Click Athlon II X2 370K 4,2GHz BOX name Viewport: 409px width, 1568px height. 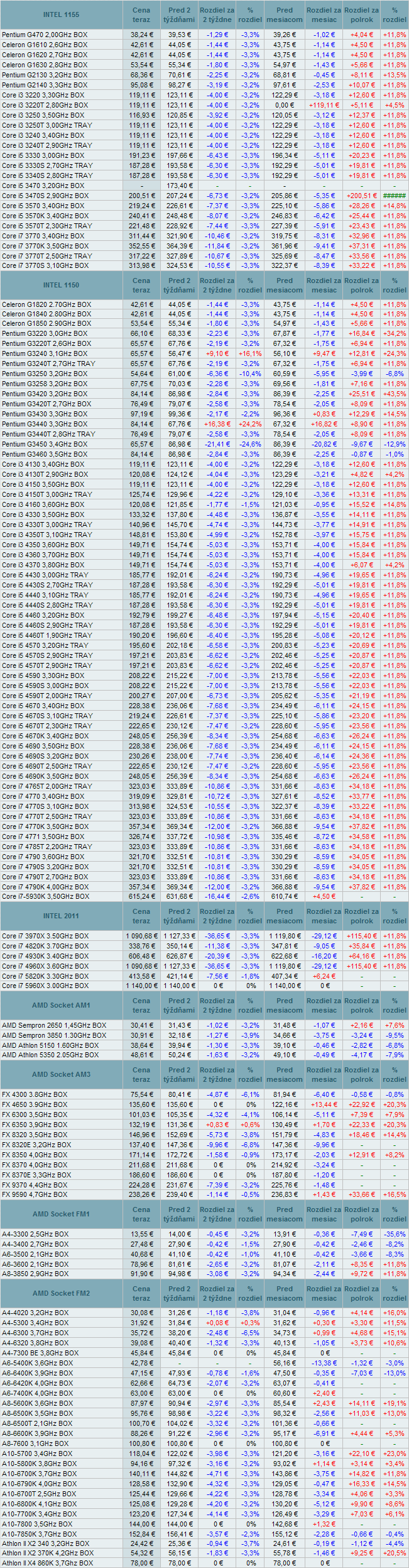point(48,1553)
